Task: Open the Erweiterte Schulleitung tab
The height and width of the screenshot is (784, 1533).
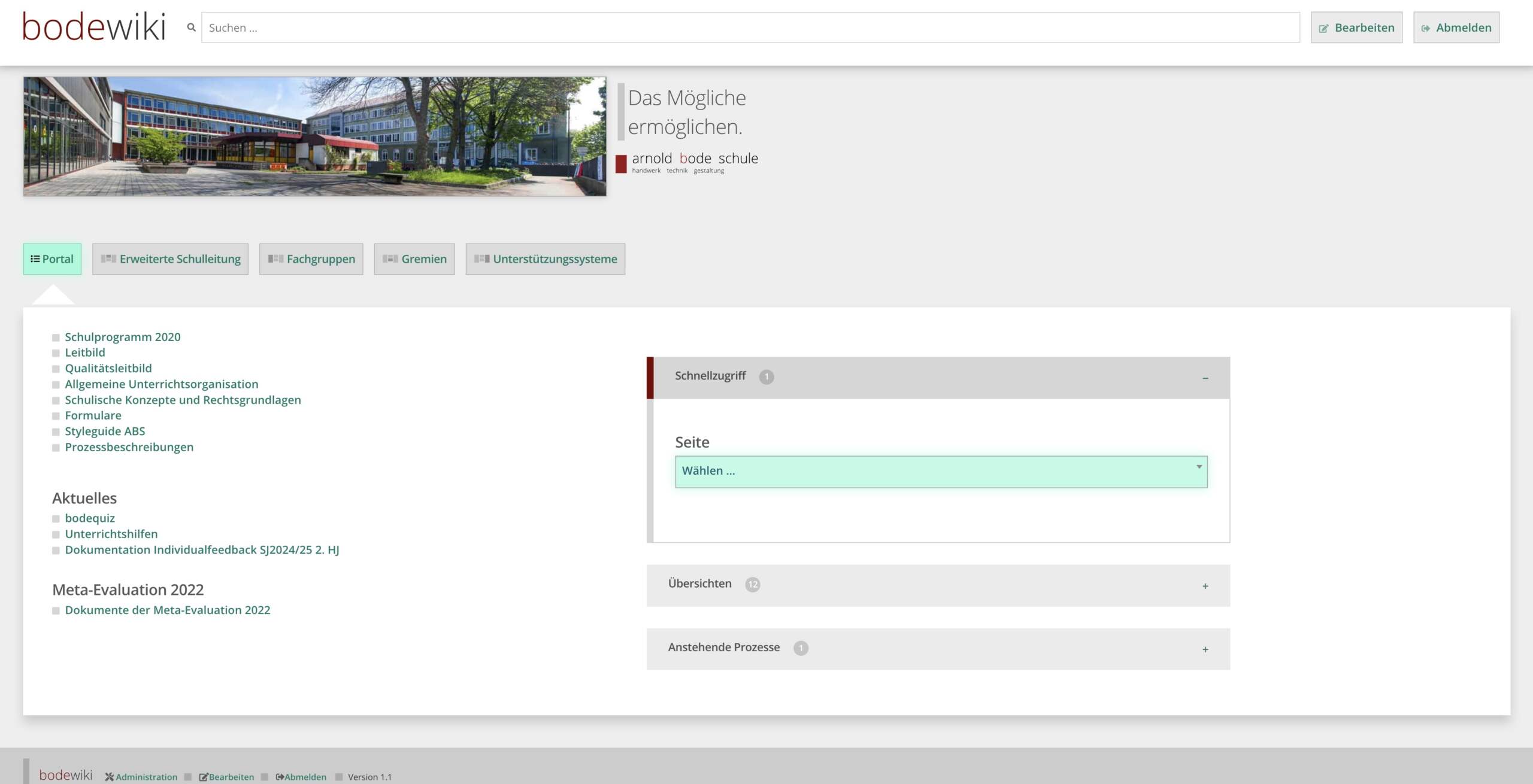Action: coord(171,259)
